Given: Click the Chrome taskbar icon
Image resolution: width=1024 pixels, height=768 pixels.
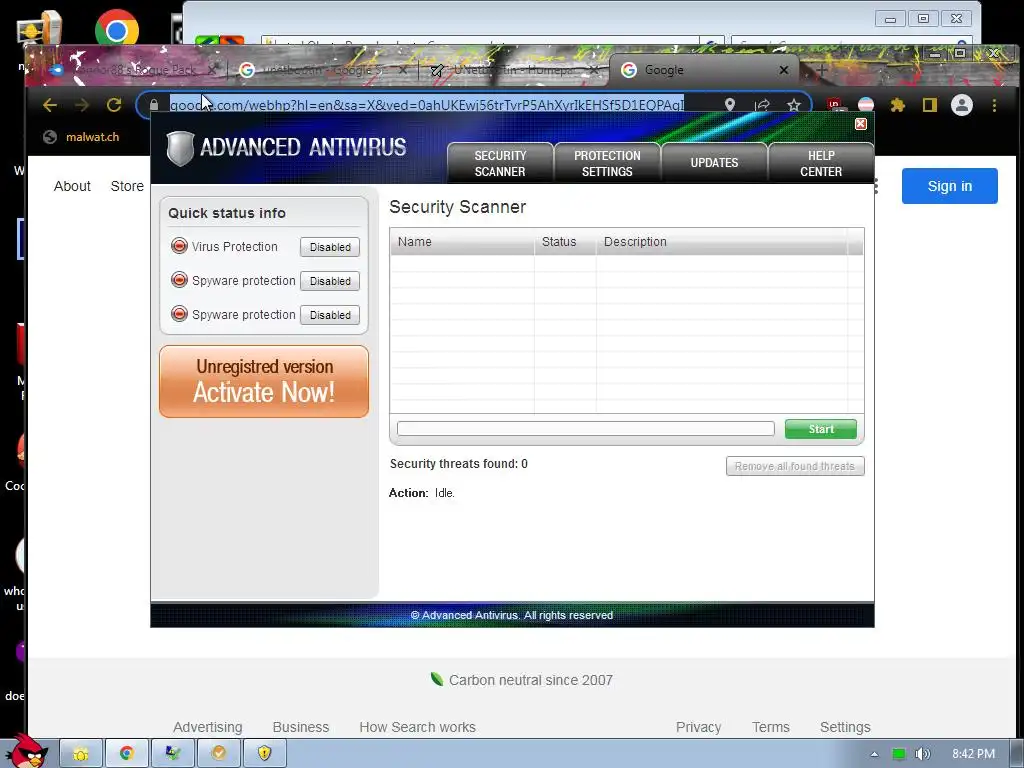Looking at the screenshot, I should pyautogui.click(x=127, y=754).
